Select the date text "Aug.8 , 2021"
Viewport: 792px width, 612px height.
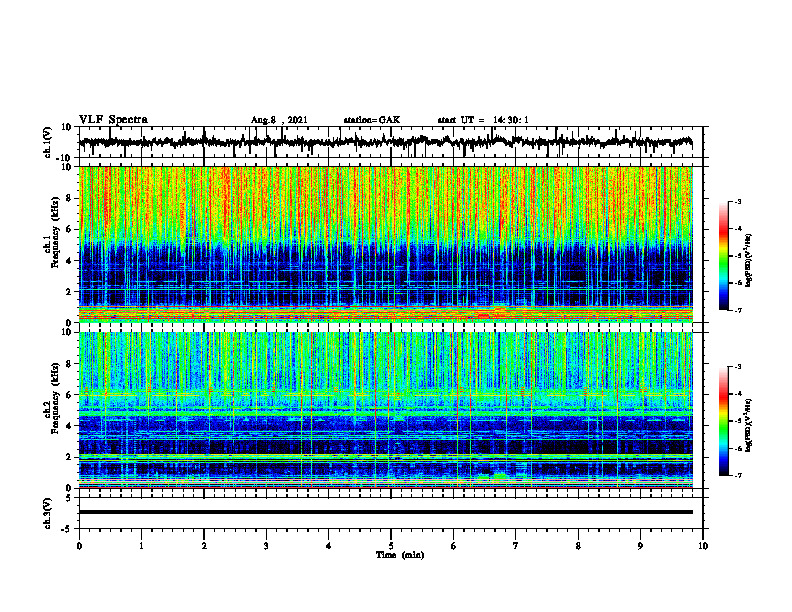(279, 120)
